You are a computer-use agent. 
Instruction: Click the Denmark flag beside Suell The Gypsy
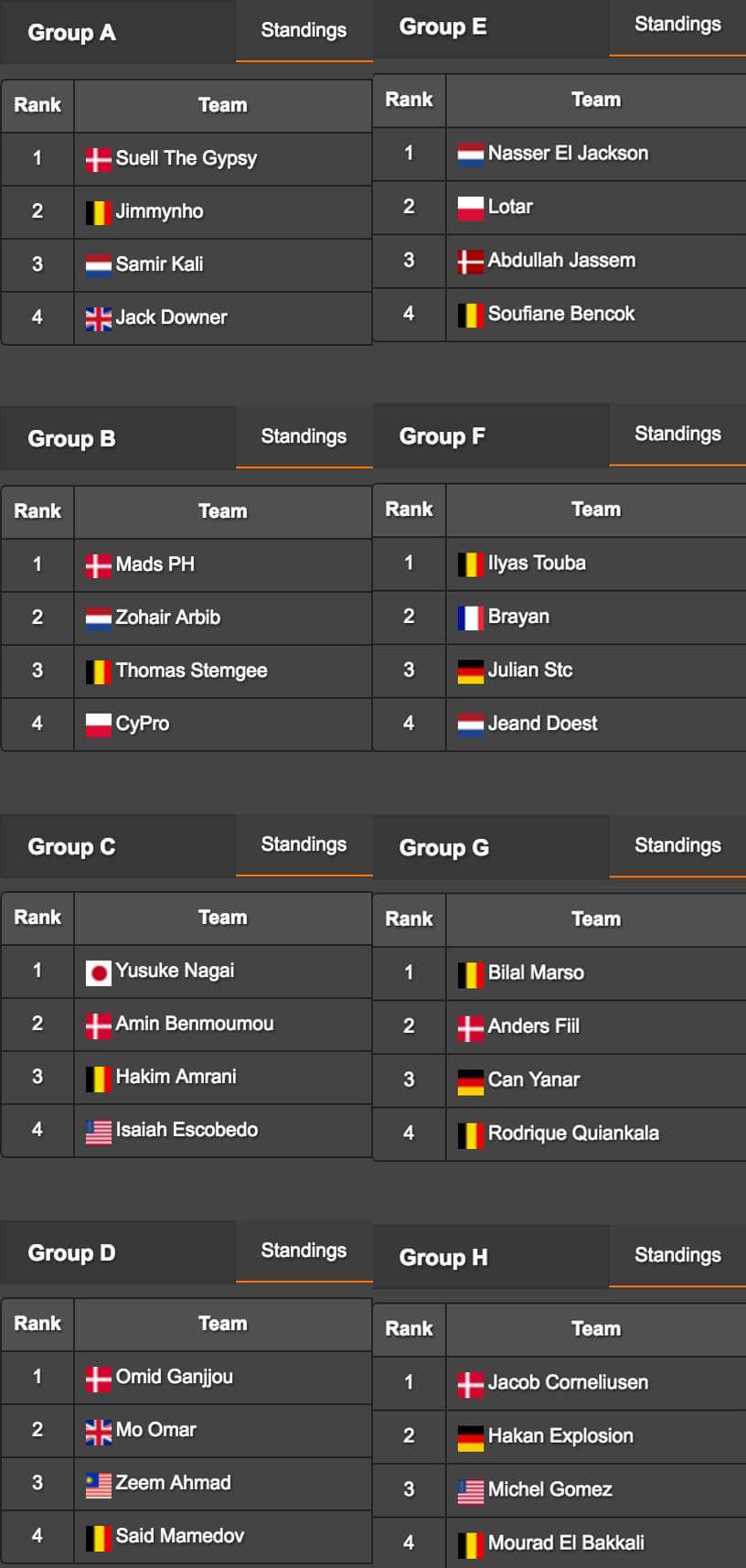pyautogui.click(x=98, y=159)
